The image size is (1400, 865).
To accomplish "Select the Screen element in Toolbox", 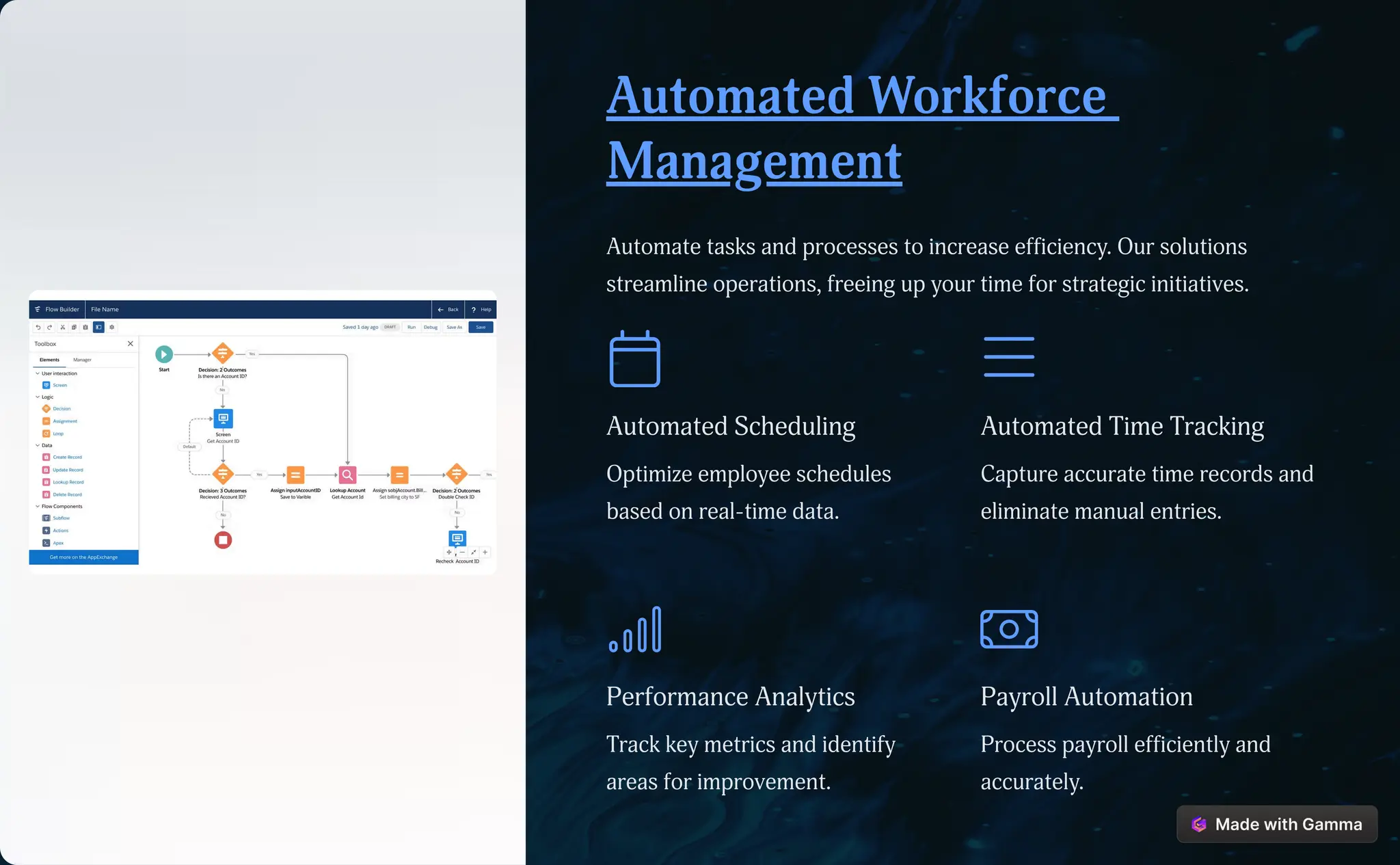I will [x=55, y=385].
